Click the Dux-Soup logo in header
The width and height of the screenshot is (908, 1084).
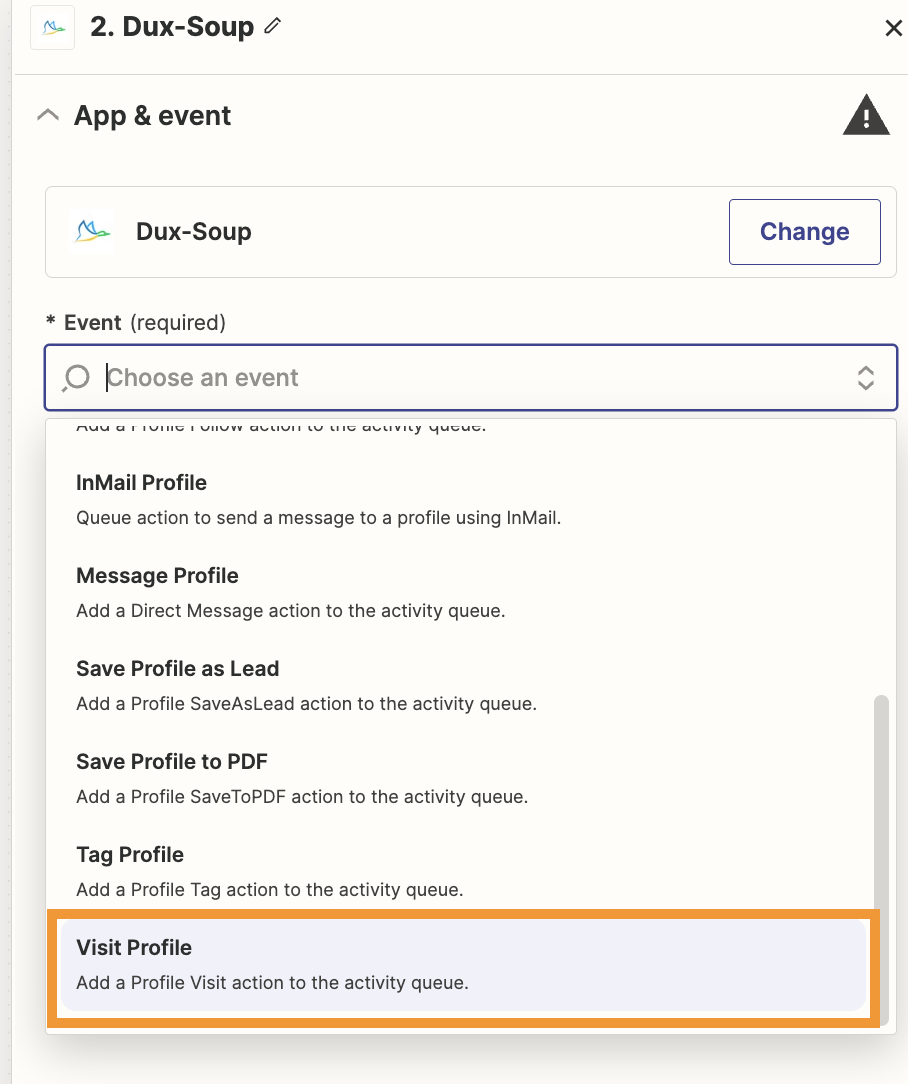(x=52, y=27)
